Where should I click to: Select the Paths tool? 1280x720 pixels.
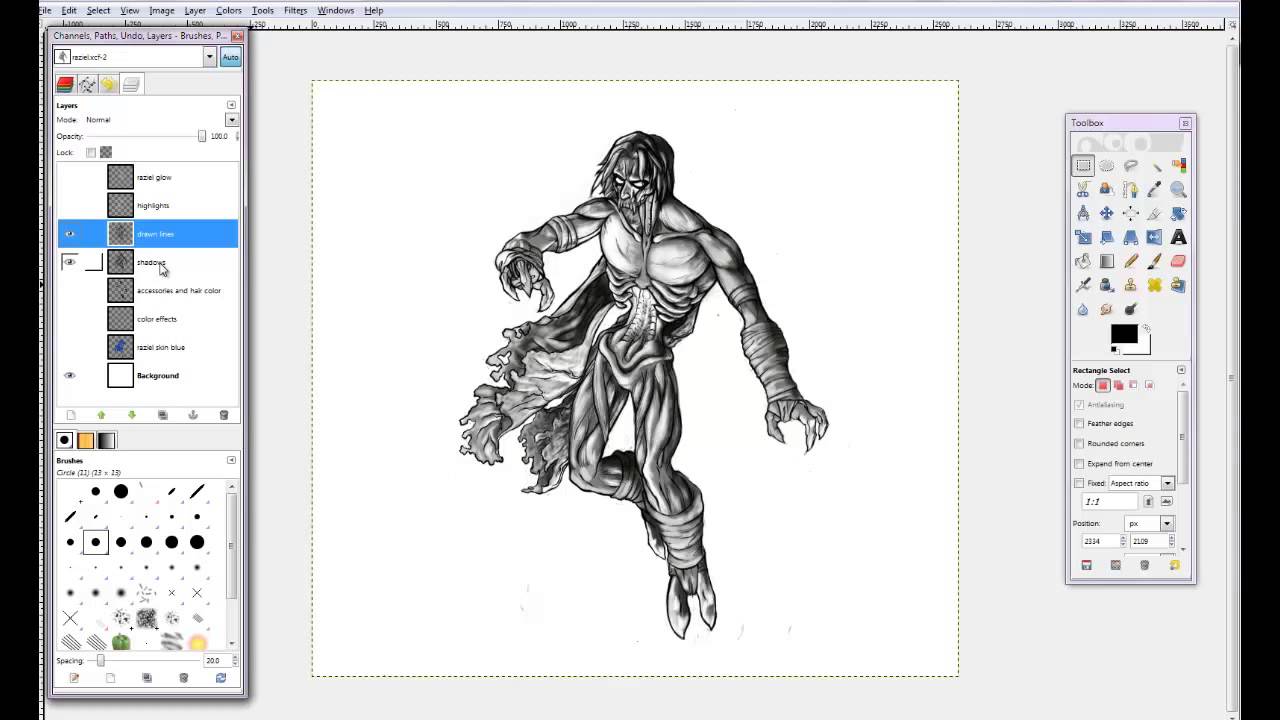(x=1131, y=189)
